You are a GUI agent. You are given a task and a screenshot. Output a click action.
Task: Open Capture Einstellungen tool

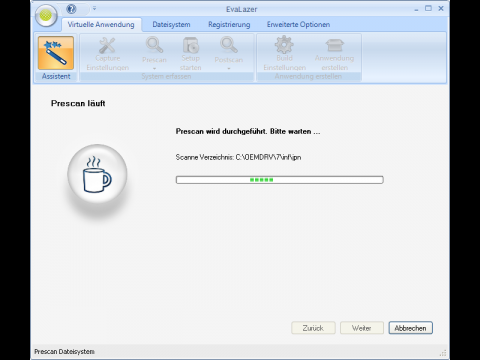click(x=107, y=54)
